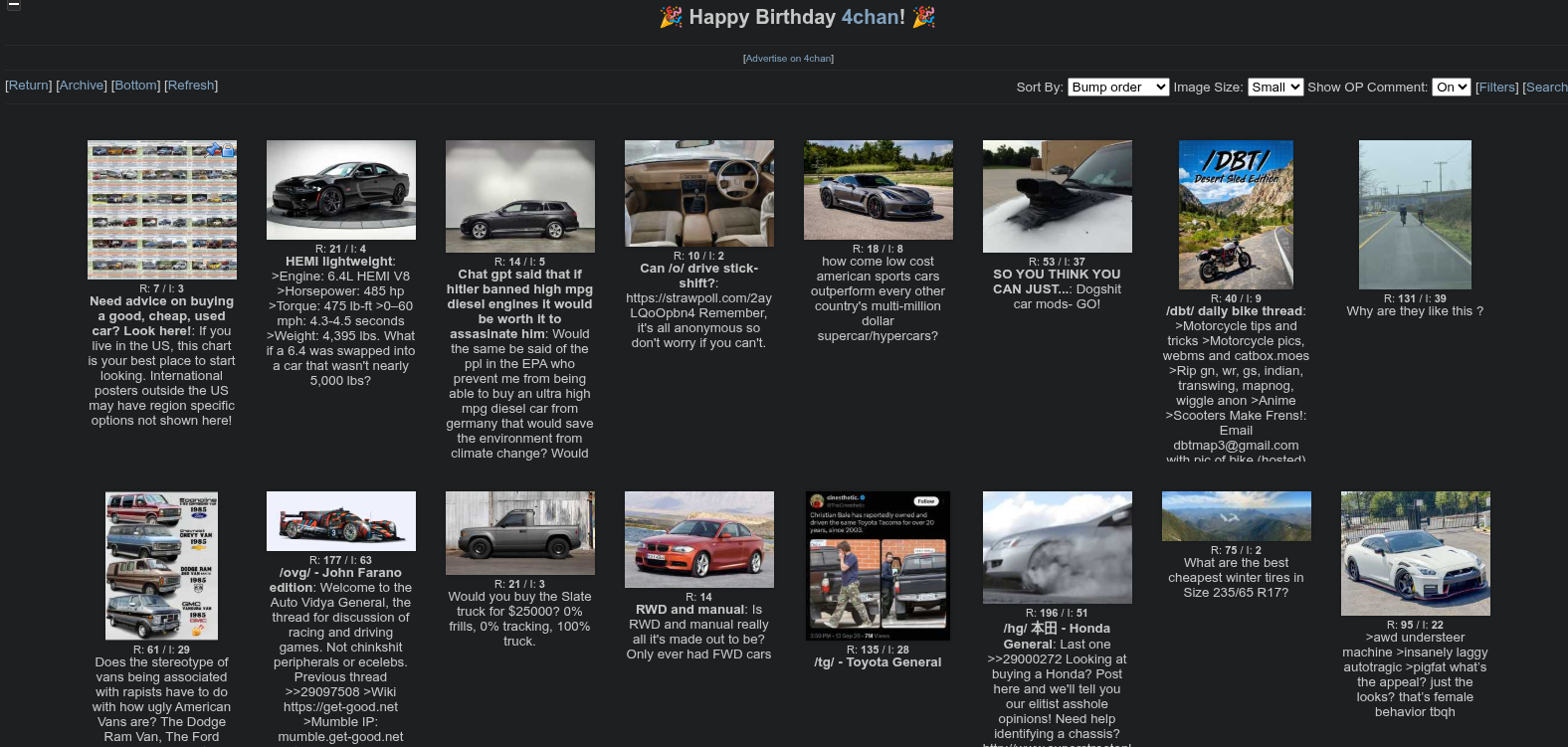The image size is (1568, 747).
Task: Open the car buying chart thumbnail
Action: point(162,210)
